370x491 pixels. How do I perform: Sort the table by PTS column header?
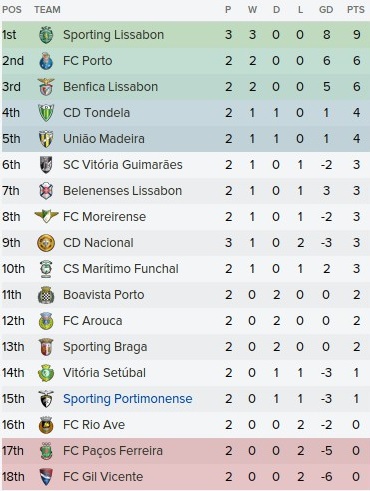point(356,10)
